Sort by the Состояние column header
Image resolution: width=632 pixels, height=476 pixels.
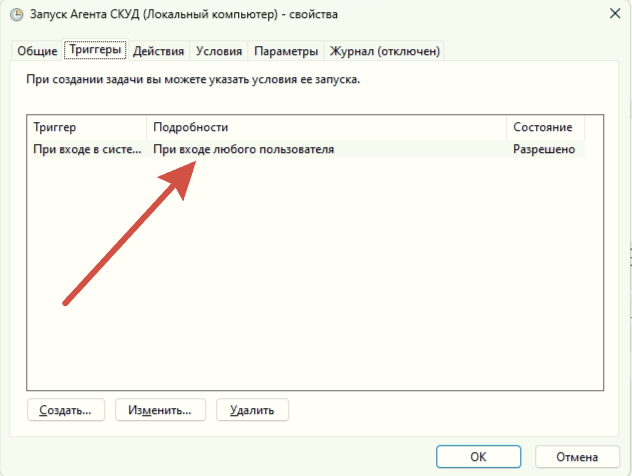click(x=545, y=127)
